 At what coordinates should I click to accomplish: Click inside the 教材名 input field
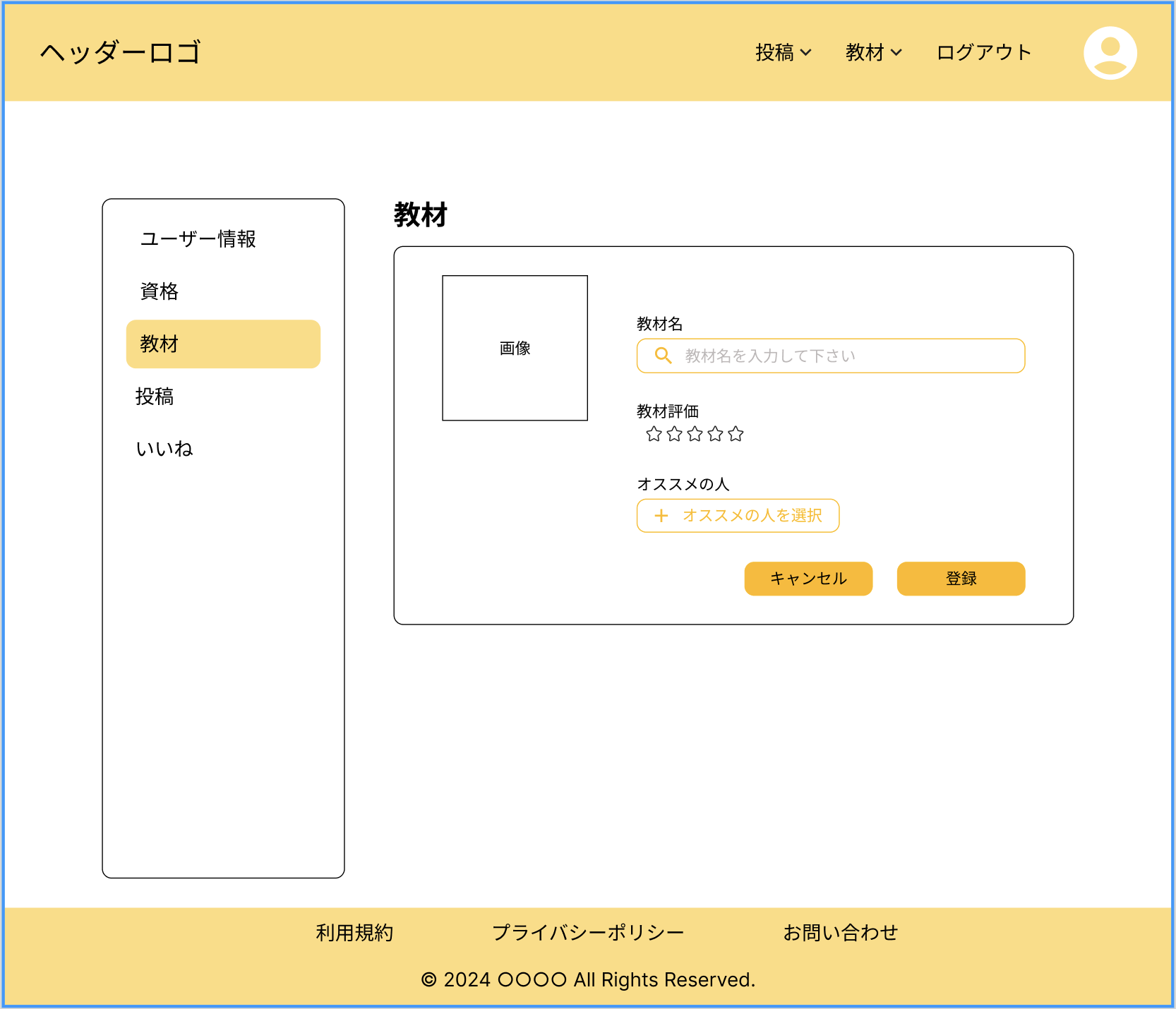(x=829, y=356)
